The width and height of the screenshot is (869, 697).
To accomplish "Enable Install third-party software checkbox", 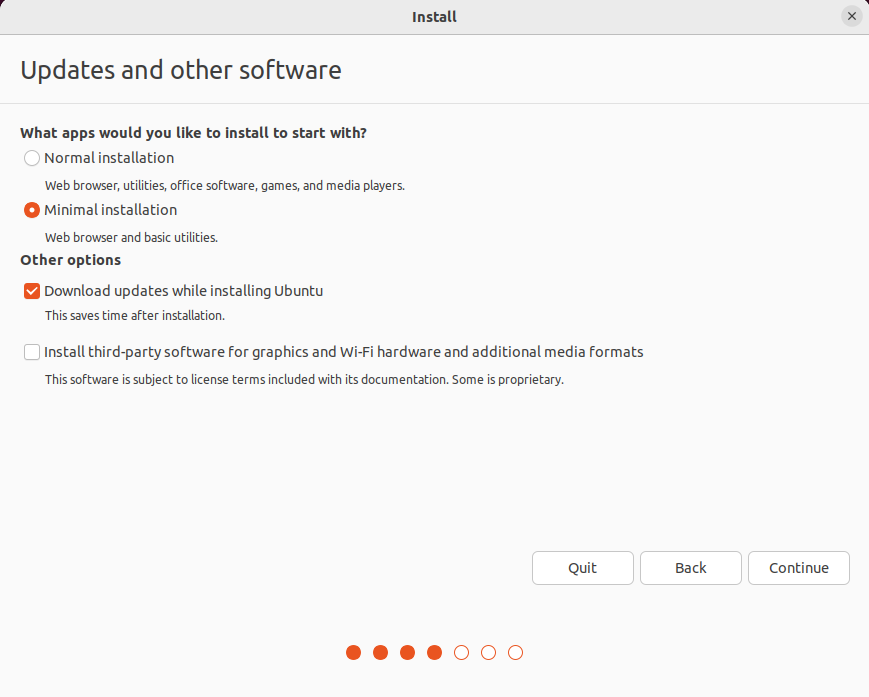I will tap(32, 352).
